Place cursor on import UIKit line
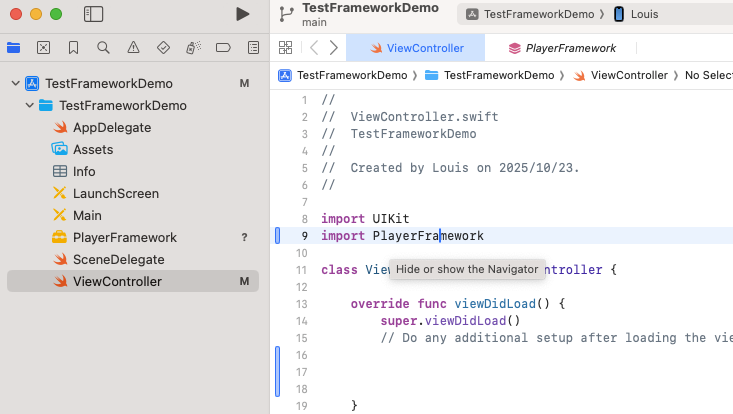 pyautogui.click(x=365, y=219)
